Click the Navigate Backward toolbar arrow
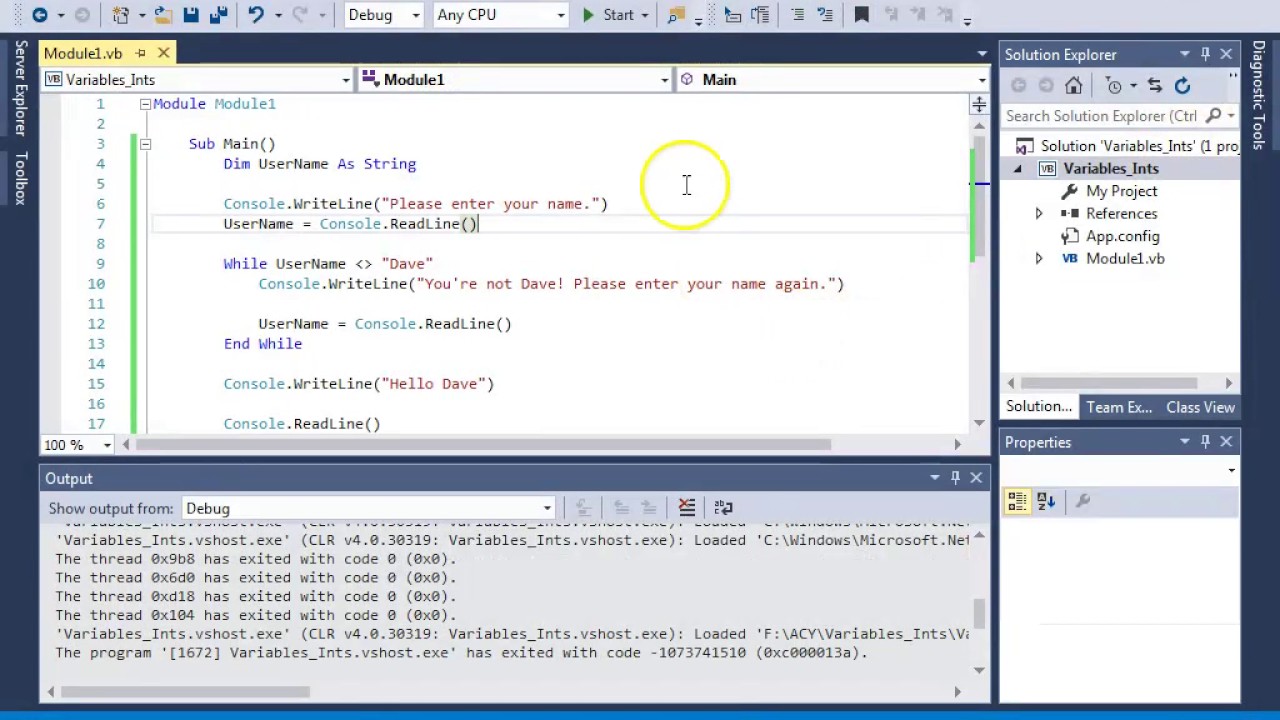 click(x=39, y=15)
